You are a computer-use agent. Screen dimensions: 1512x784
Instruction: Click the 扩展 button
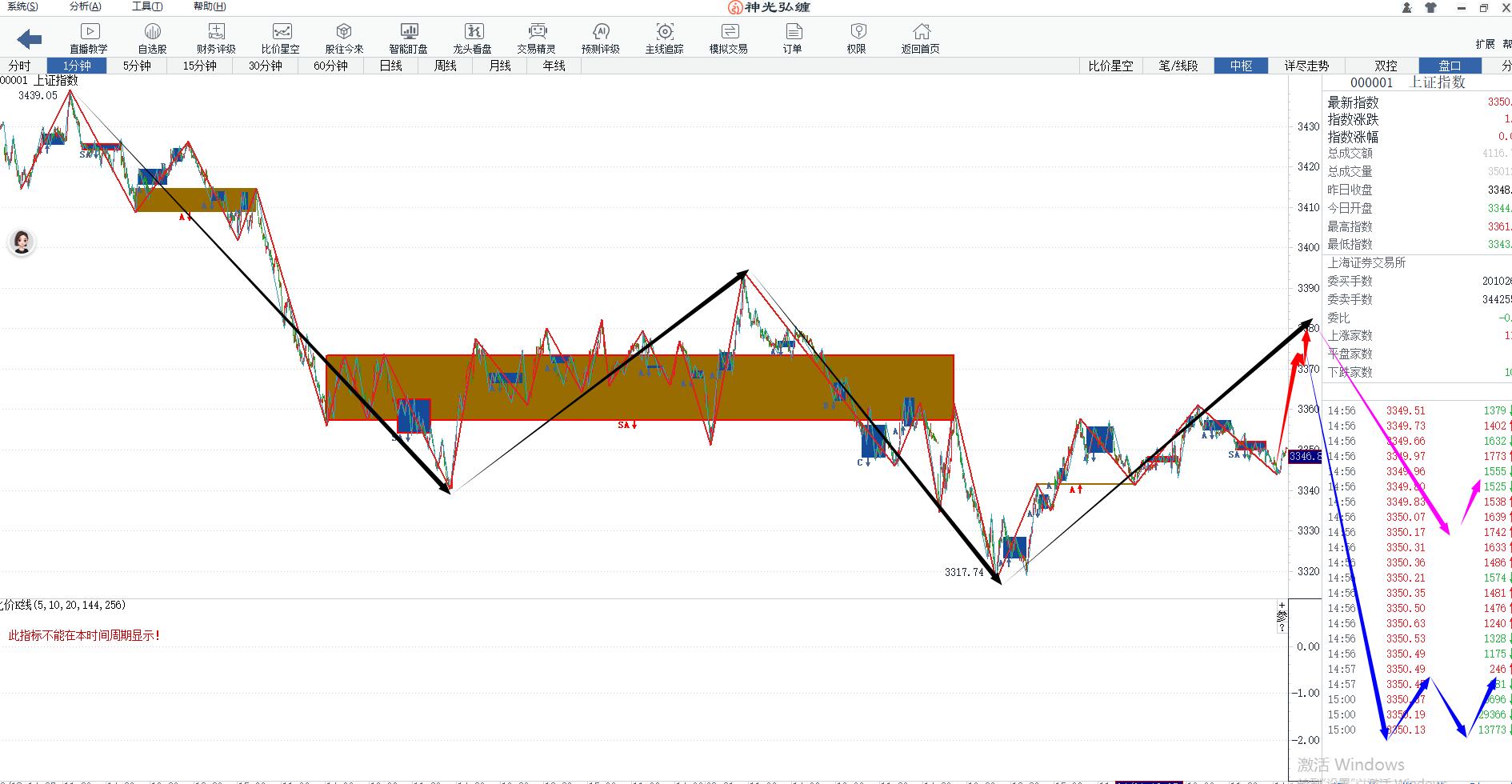pyautogui.click(x=1485, y=44)
